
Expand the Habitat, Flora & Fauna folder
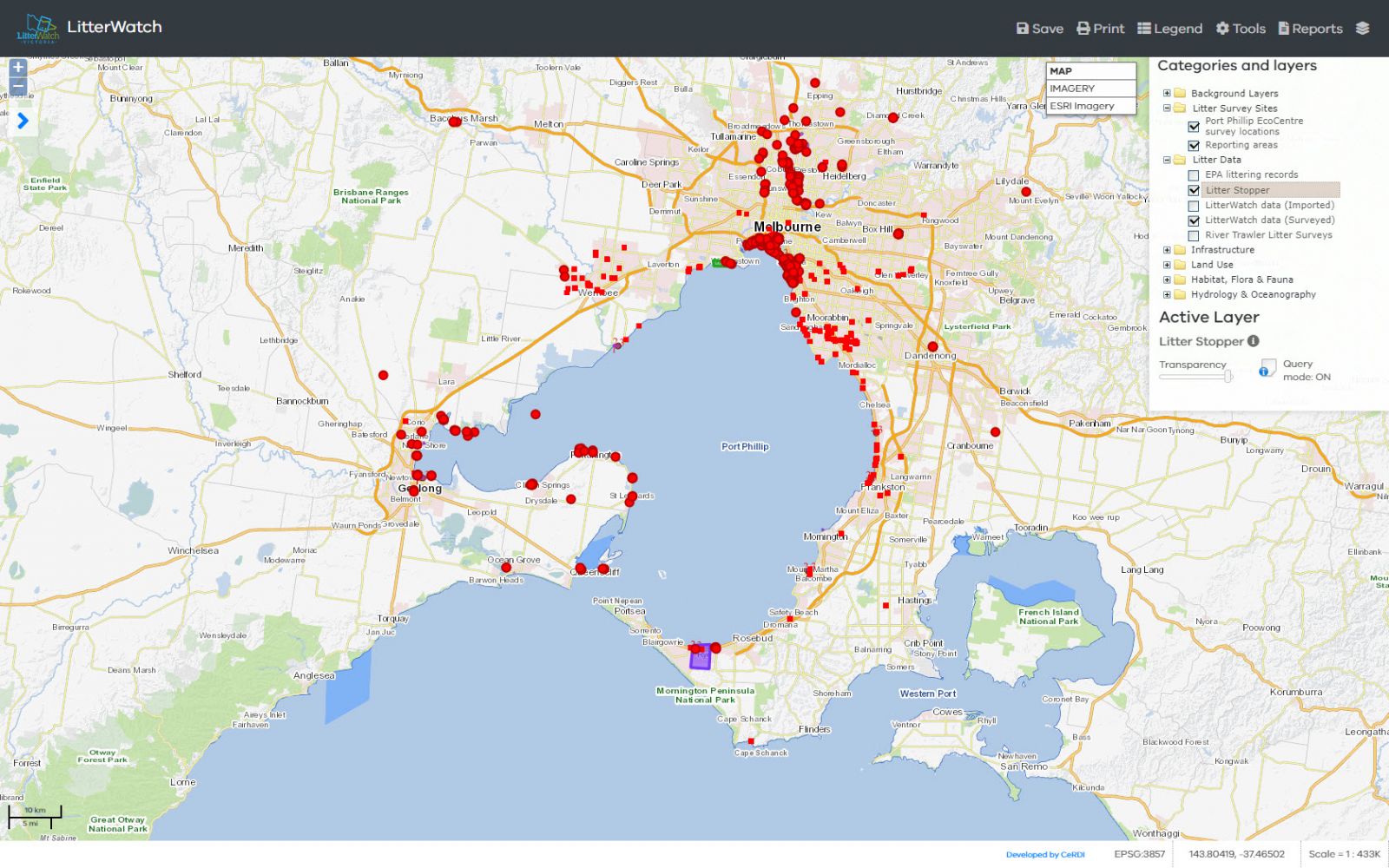pos(1167,279)
